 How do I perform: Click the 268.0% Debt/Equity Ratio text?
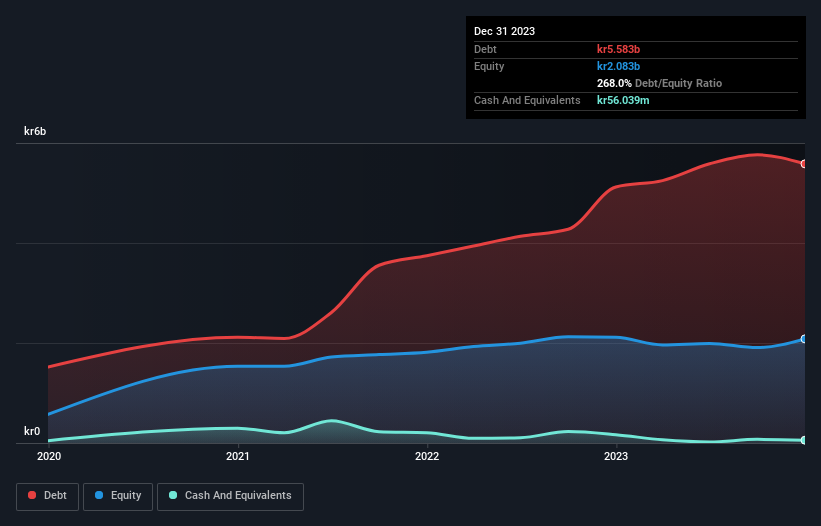pyautogui.click(x=659, y=83)
